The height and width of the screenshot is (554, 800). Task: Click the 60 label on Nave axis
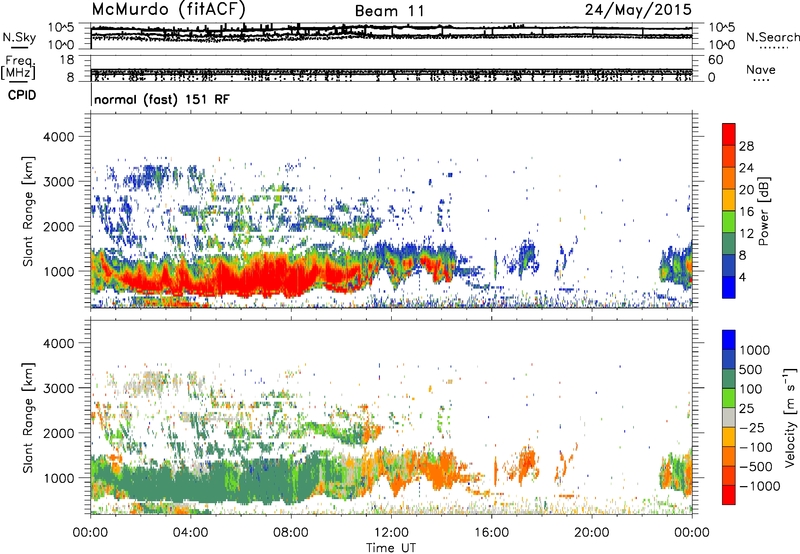click(715, 60)
